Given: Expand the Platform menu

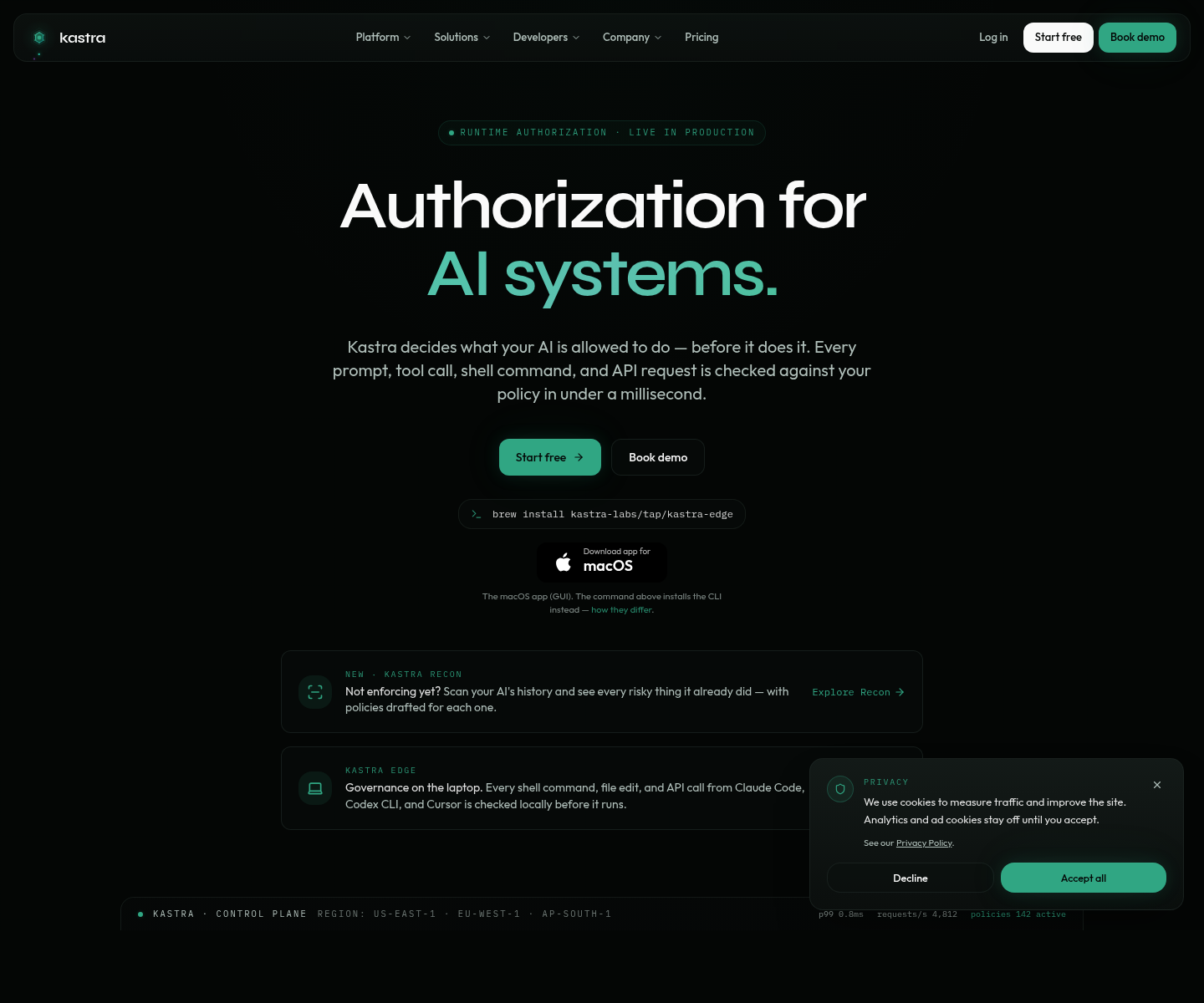Looking at the screenshot, I should click(x=383, y=38).
